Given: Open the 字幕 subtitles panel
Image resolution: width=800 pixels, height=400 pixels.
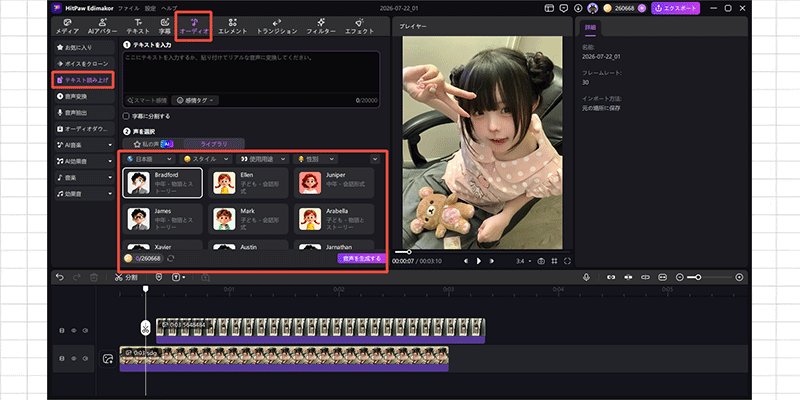Looking at the screenshot, I should click(165, 27).
